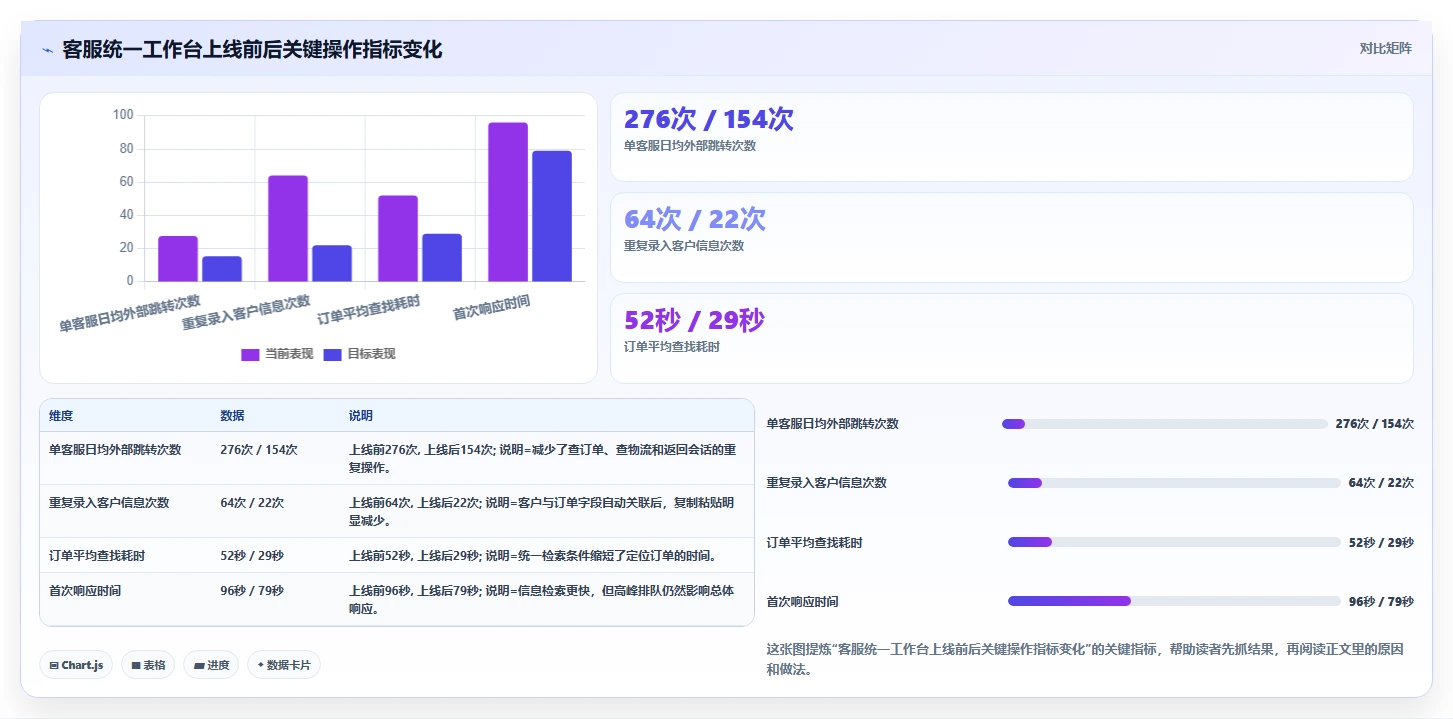Click the explanation starting 上线前64次
This screenshot has height=719, width=1453.
543,511
